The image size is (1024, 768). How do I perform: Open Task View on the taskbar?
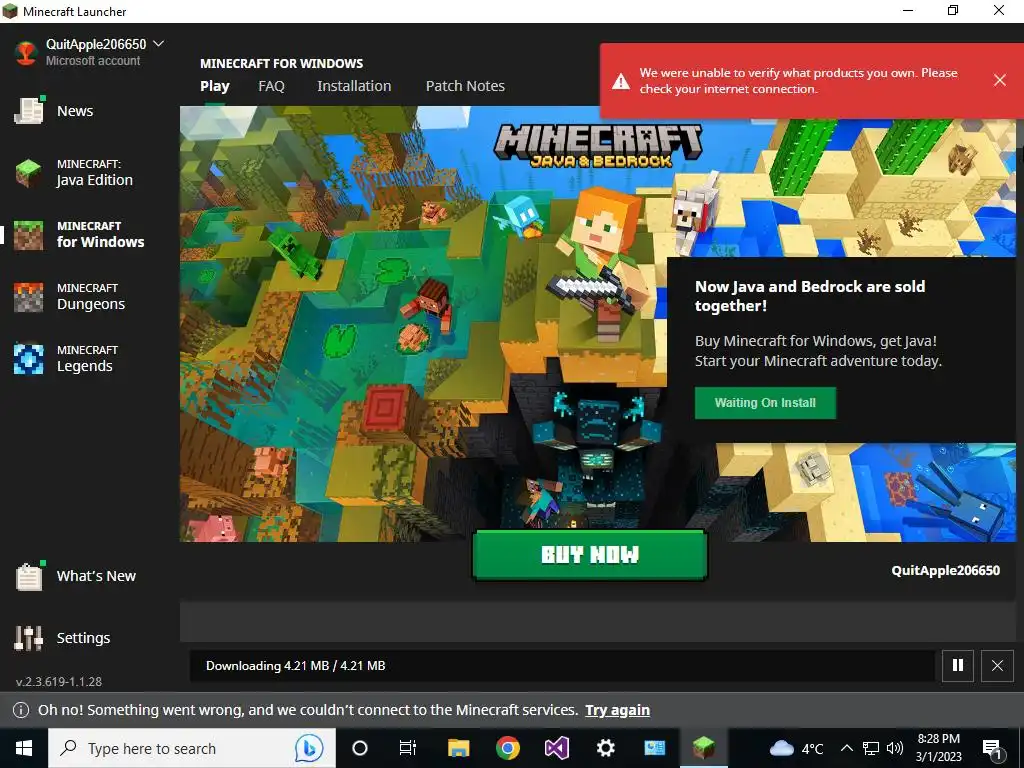click(x=408, y=748)
